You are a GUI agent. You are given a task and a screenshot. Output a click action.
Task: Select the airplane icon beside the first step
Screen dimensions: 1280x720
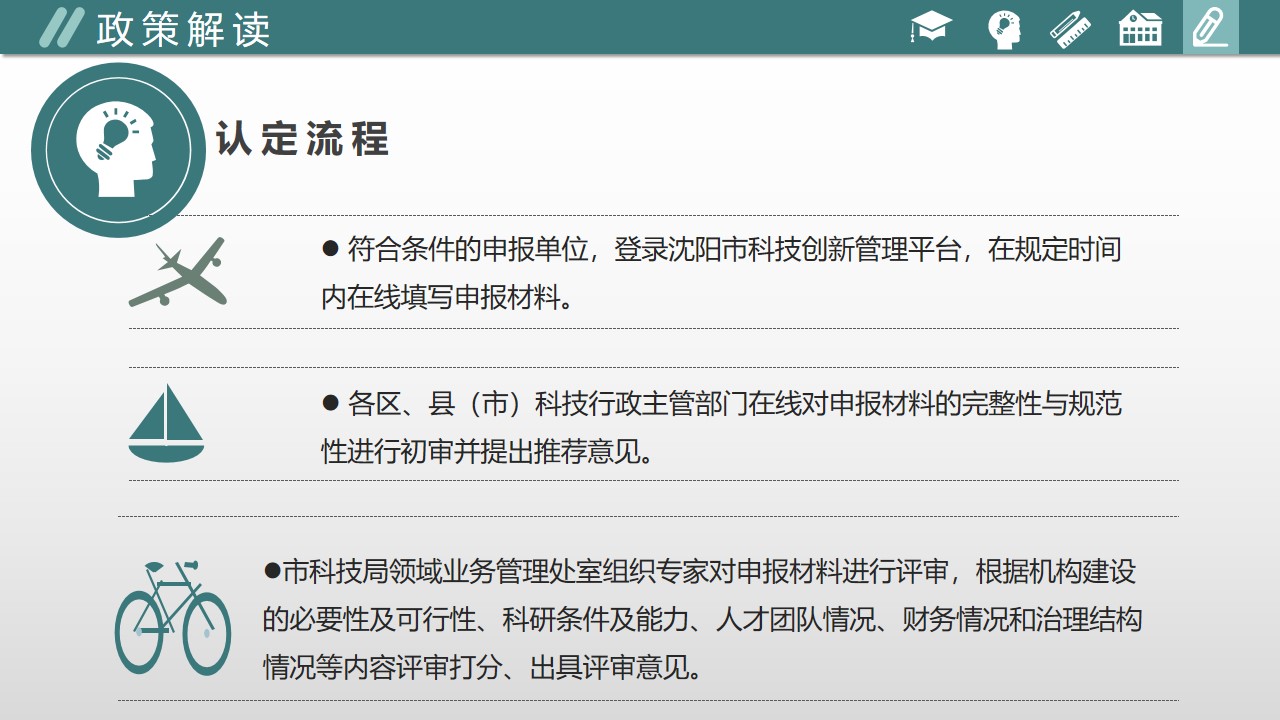[178, 271]
